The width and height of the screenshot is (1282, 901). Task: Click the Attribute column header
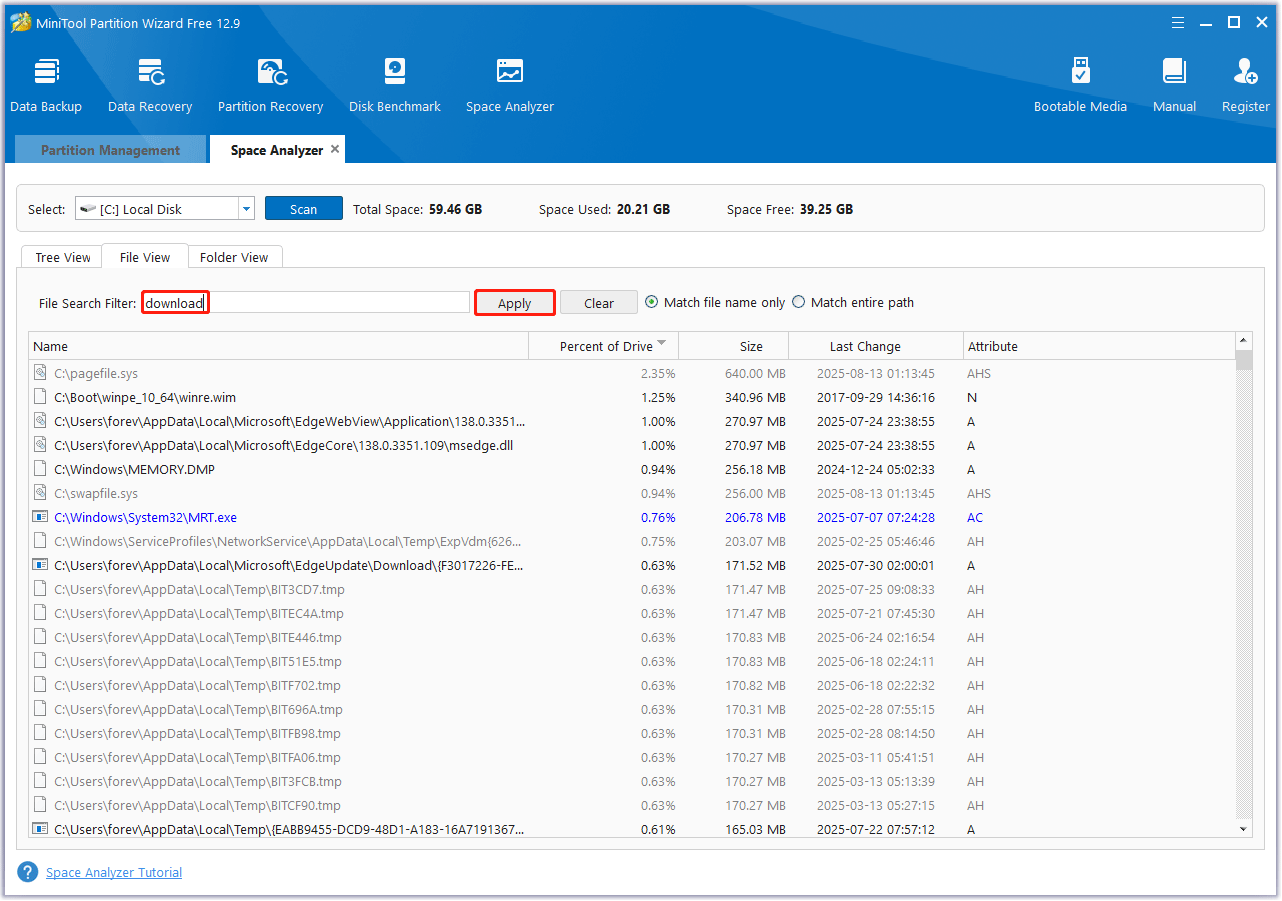(1098, 346)
